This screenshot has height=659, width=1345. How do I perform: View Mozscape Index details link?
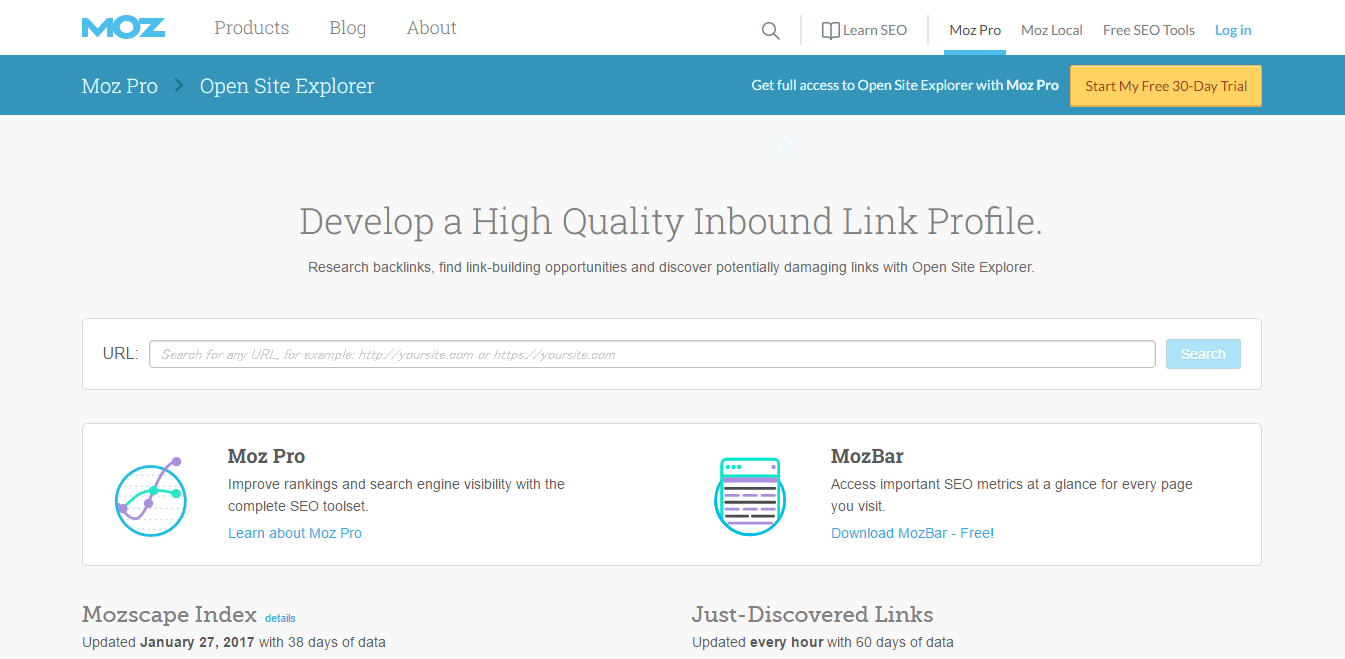coord(280,618)
